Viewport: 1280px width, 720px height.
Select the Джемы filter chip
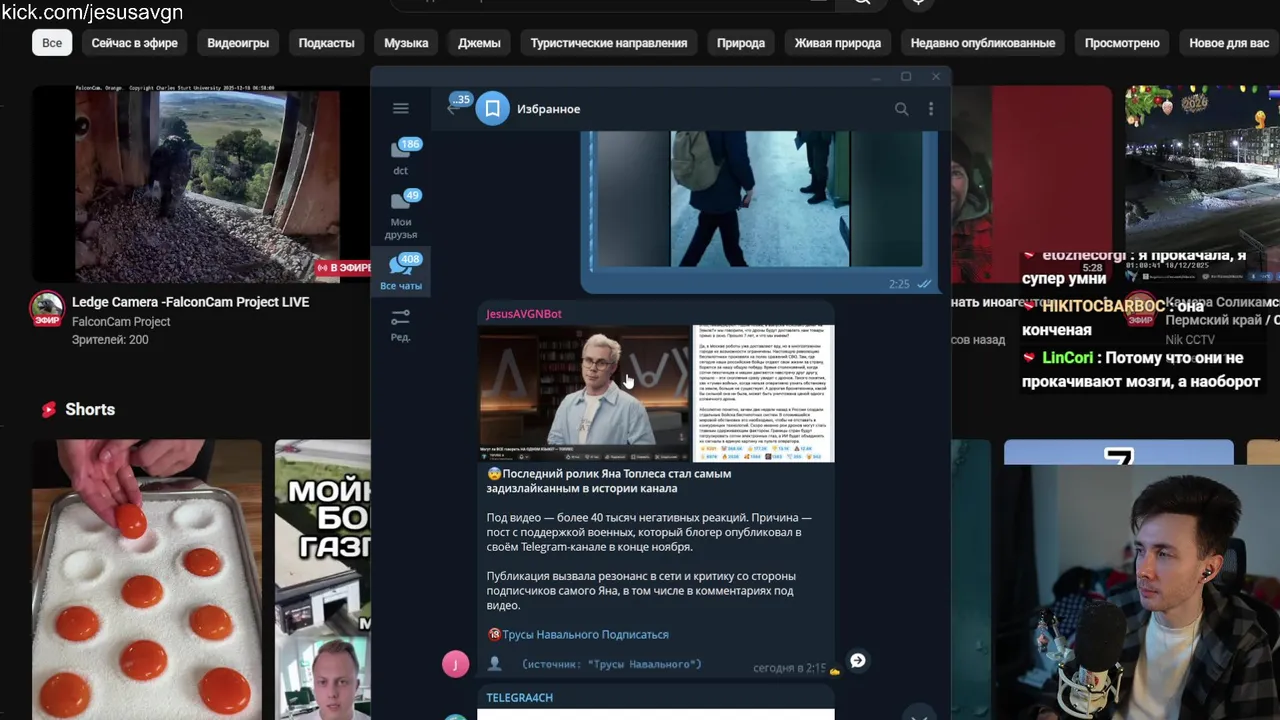coord(479,43)
